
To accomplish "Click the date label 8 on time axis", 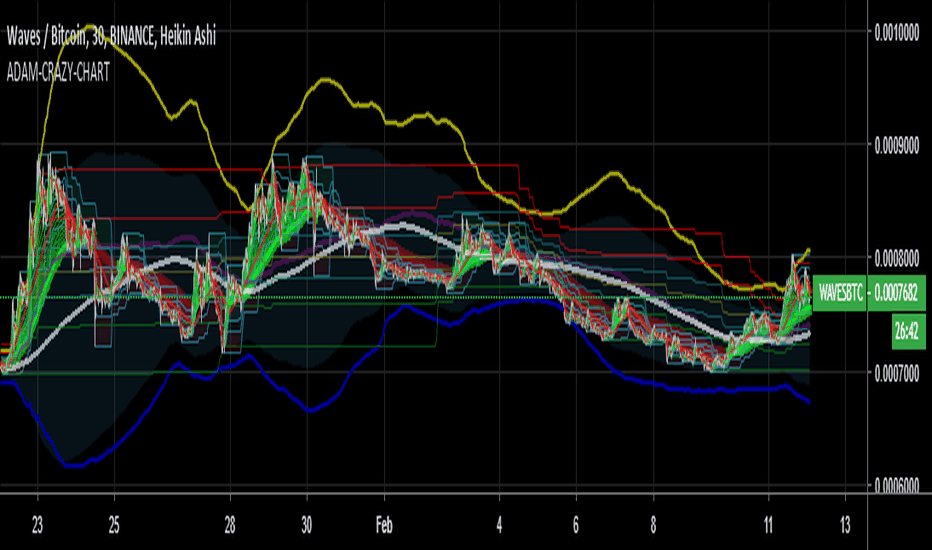I will (653, 526).
